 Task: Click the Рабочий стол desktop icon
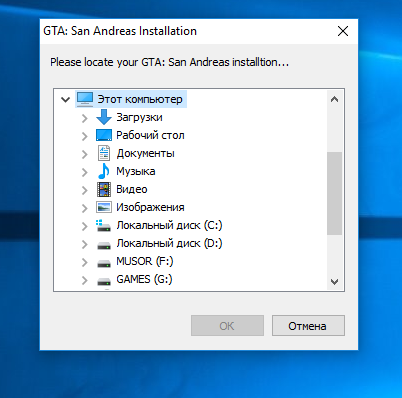point(104,135)
